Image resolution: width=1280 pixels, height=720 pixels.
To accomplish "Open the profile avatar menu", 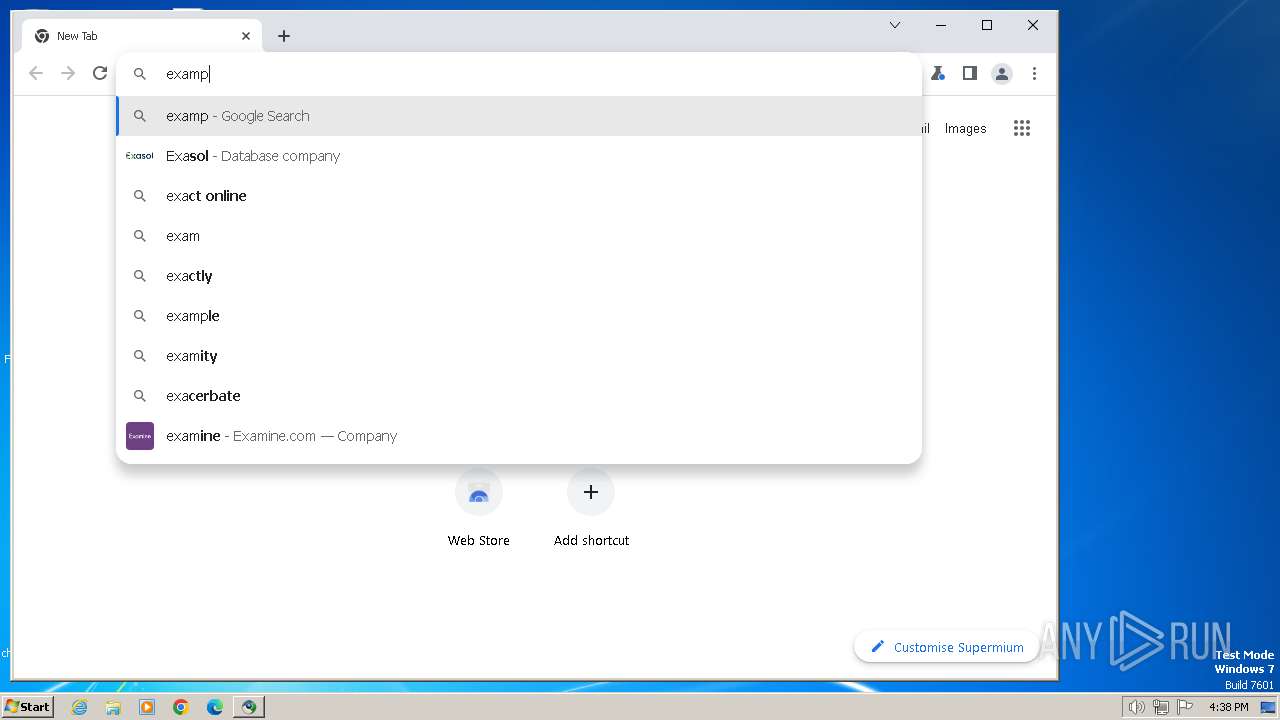I will coord(1001,73).
